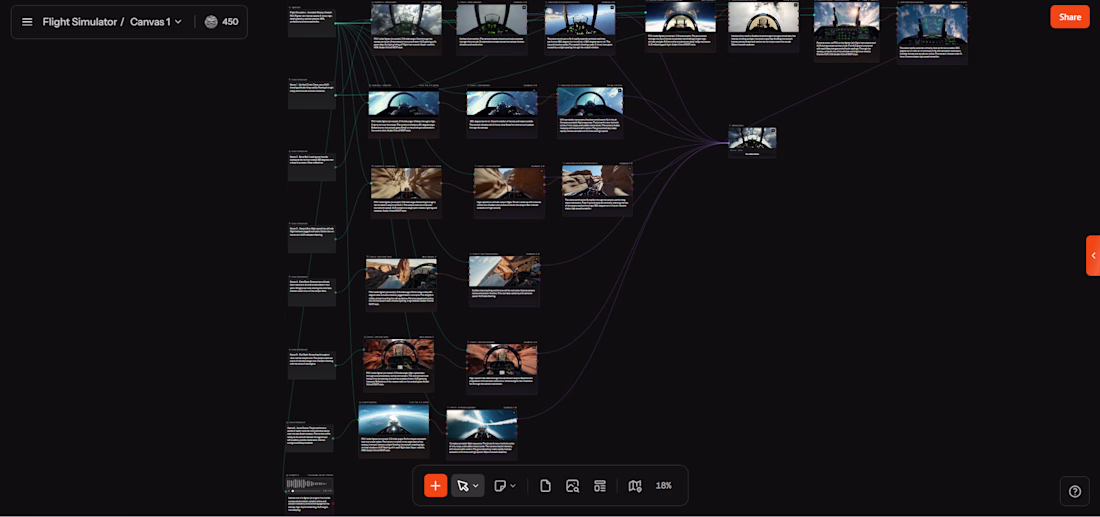Select the pointer selection tool
Image resolution: width=1100 pixels, height=517 pixels.
[462, 485]
